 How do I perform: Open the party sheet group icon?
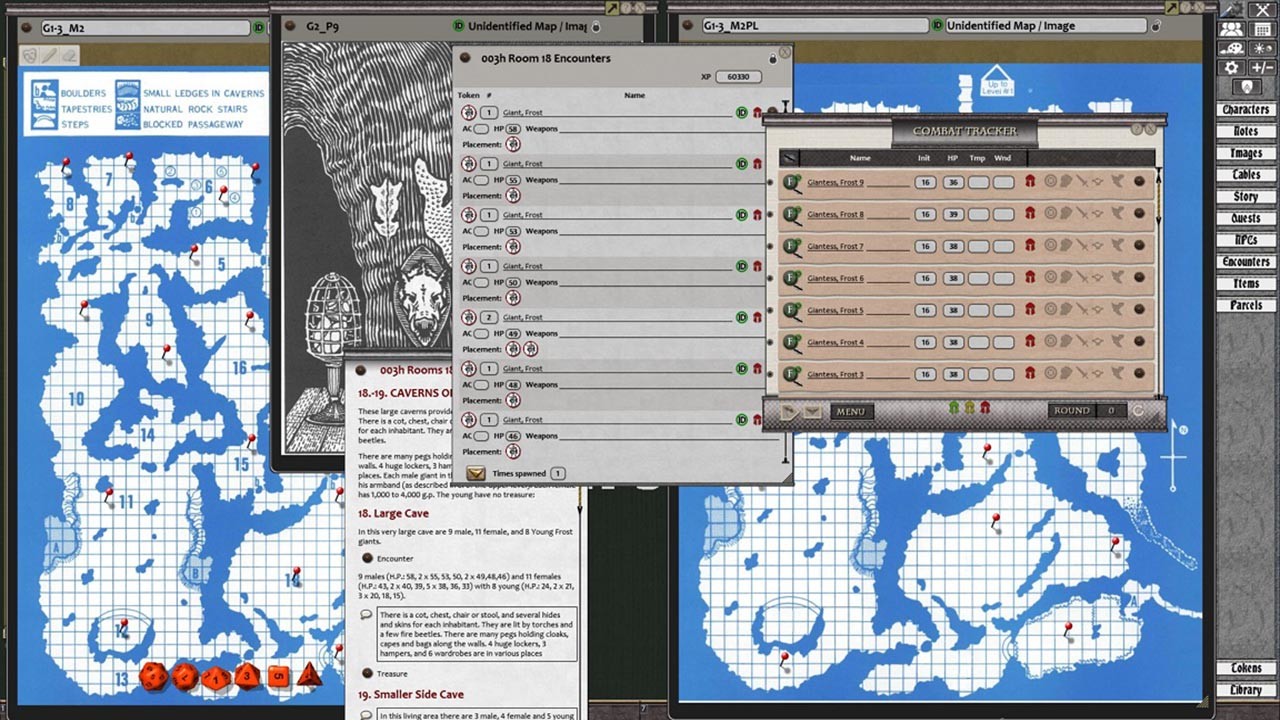point(1231,30)
